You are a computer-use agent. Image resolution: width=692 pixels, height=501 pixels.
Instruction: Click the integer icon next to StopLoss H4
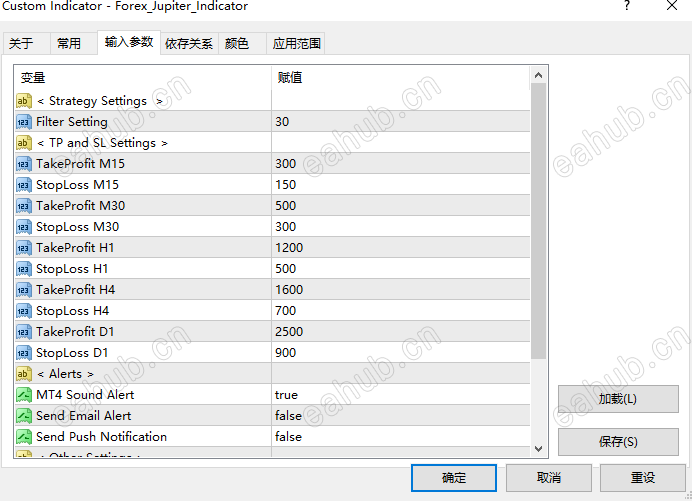(24, 311)
